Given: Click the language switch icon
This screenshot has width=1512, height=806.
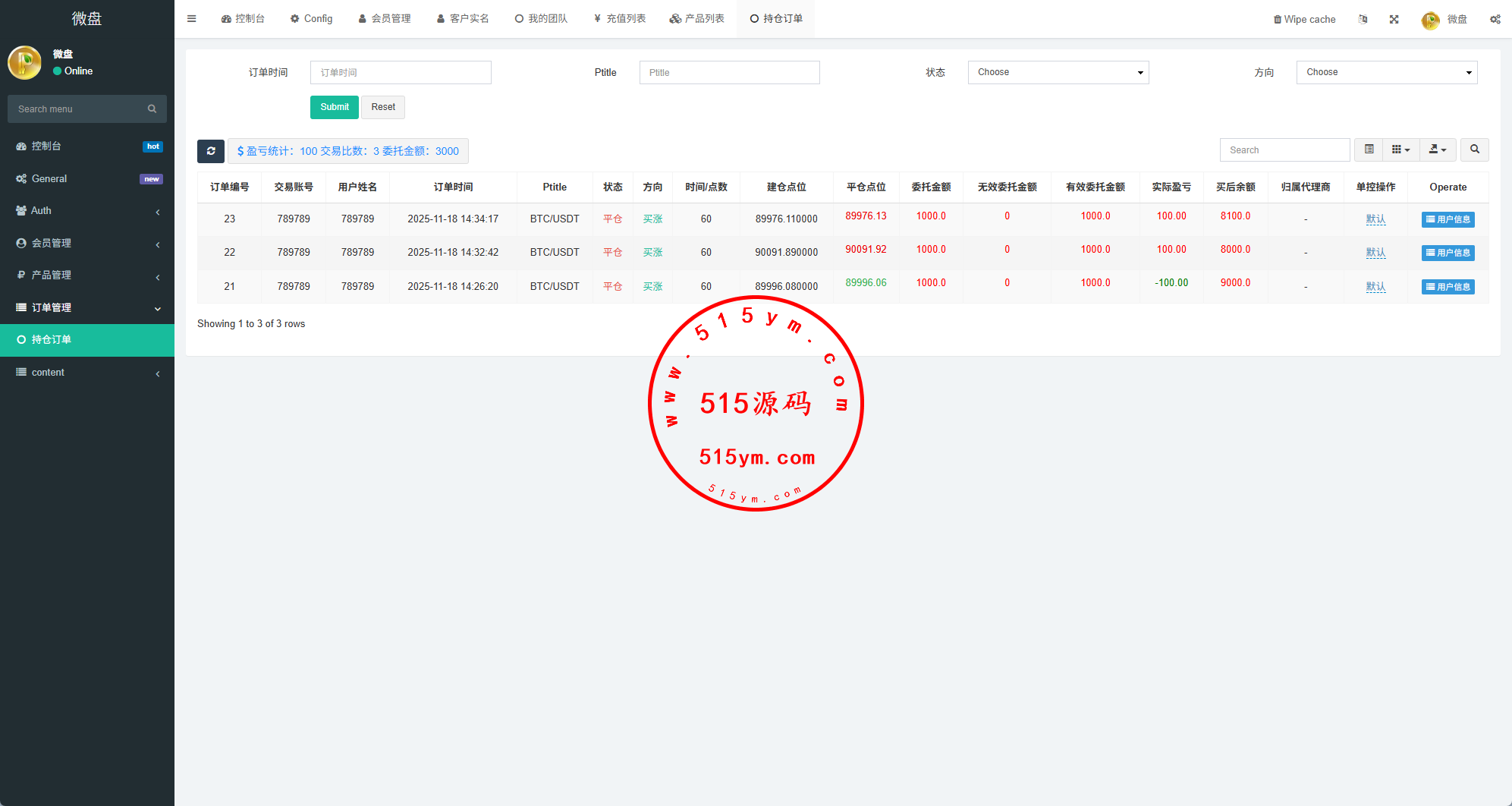Looking at the screenshot, I should [1363, 19].
